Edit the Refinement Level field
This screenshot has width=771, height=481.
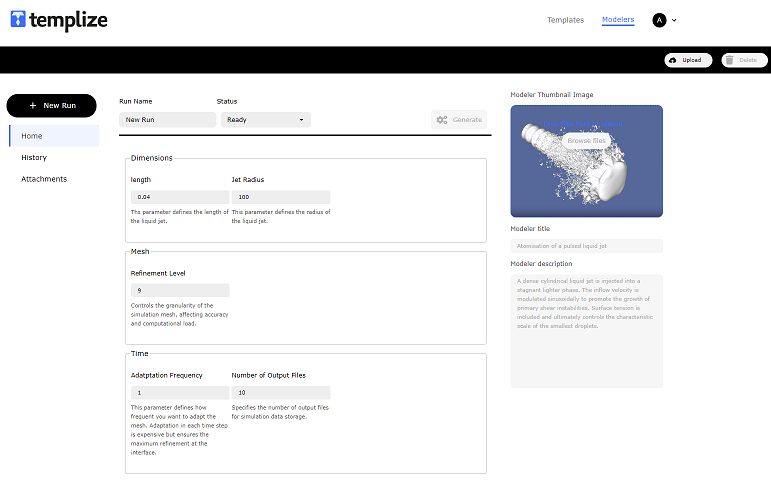pyautogui.click(x=180, y=290)
